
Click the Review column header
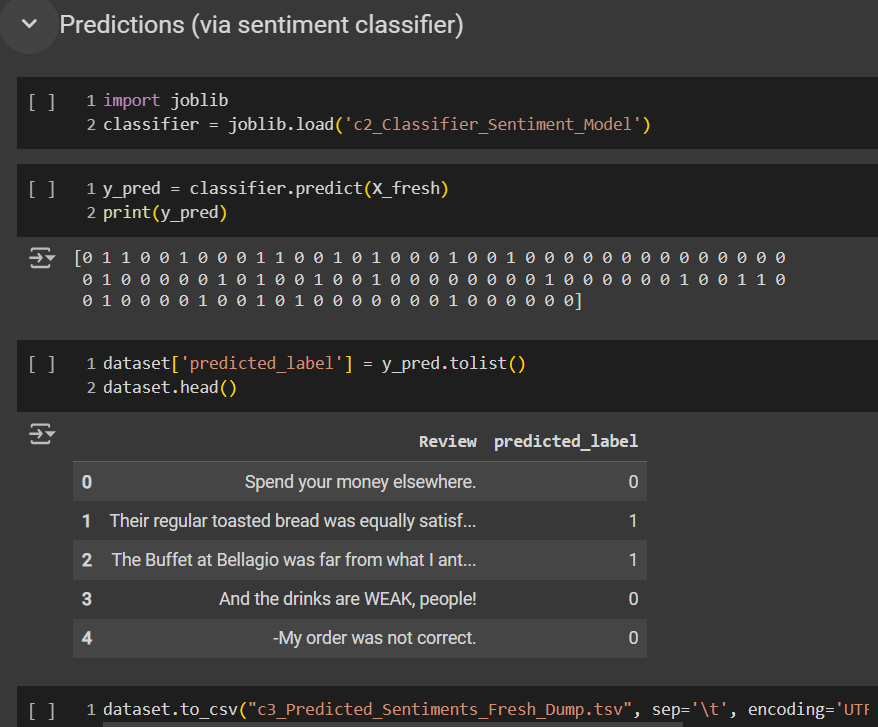point(447,441)
